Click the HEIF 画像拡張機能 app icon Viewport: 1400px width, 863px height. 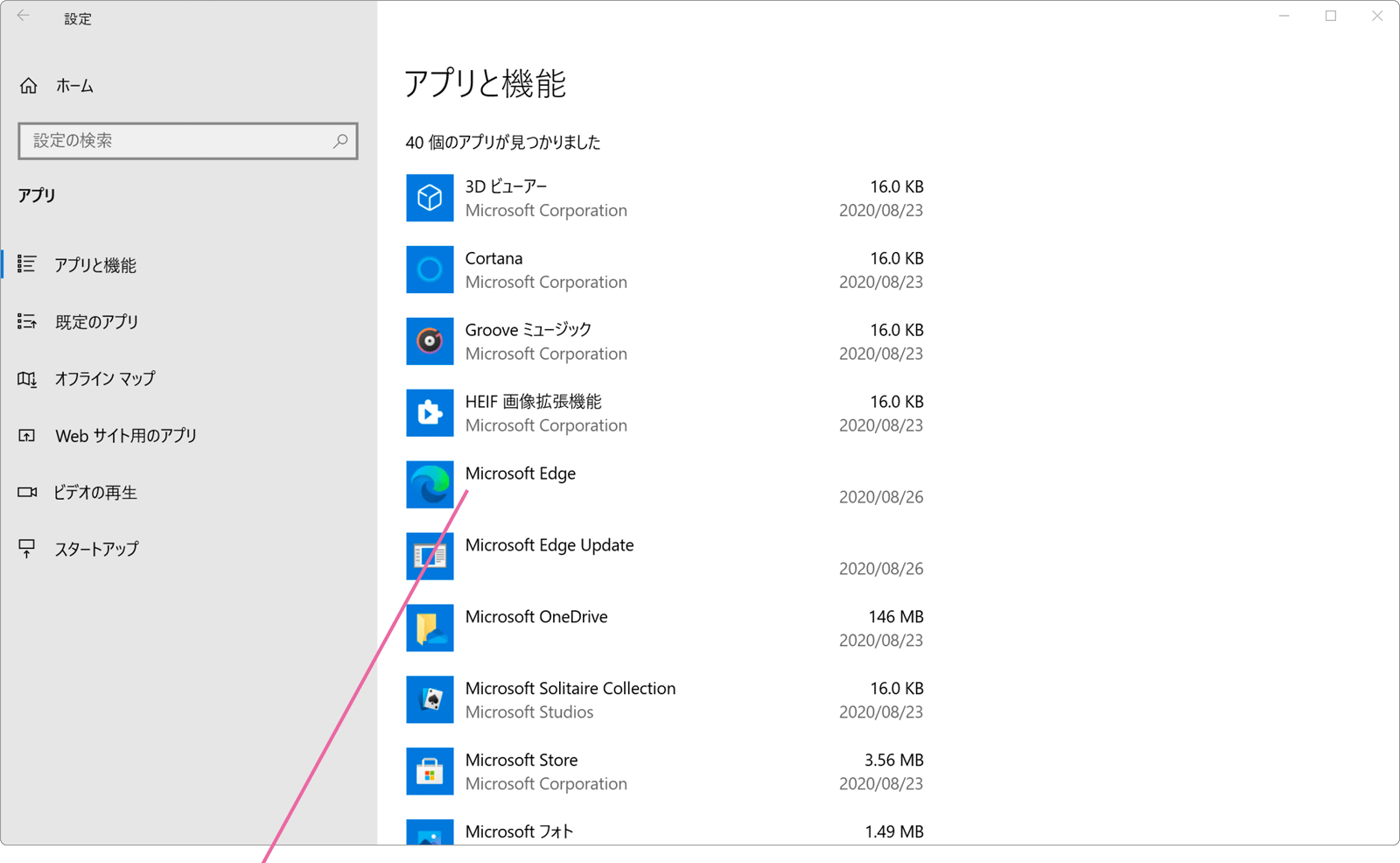(430, 413)
